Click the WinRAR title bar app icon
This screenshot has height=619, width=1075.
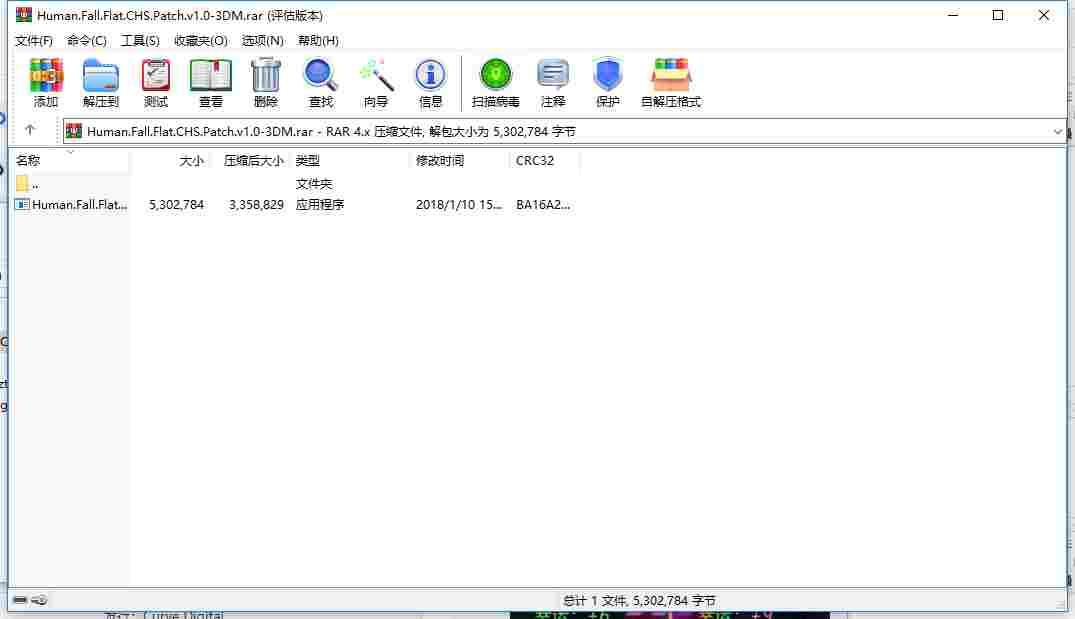(x=23, y=14)
